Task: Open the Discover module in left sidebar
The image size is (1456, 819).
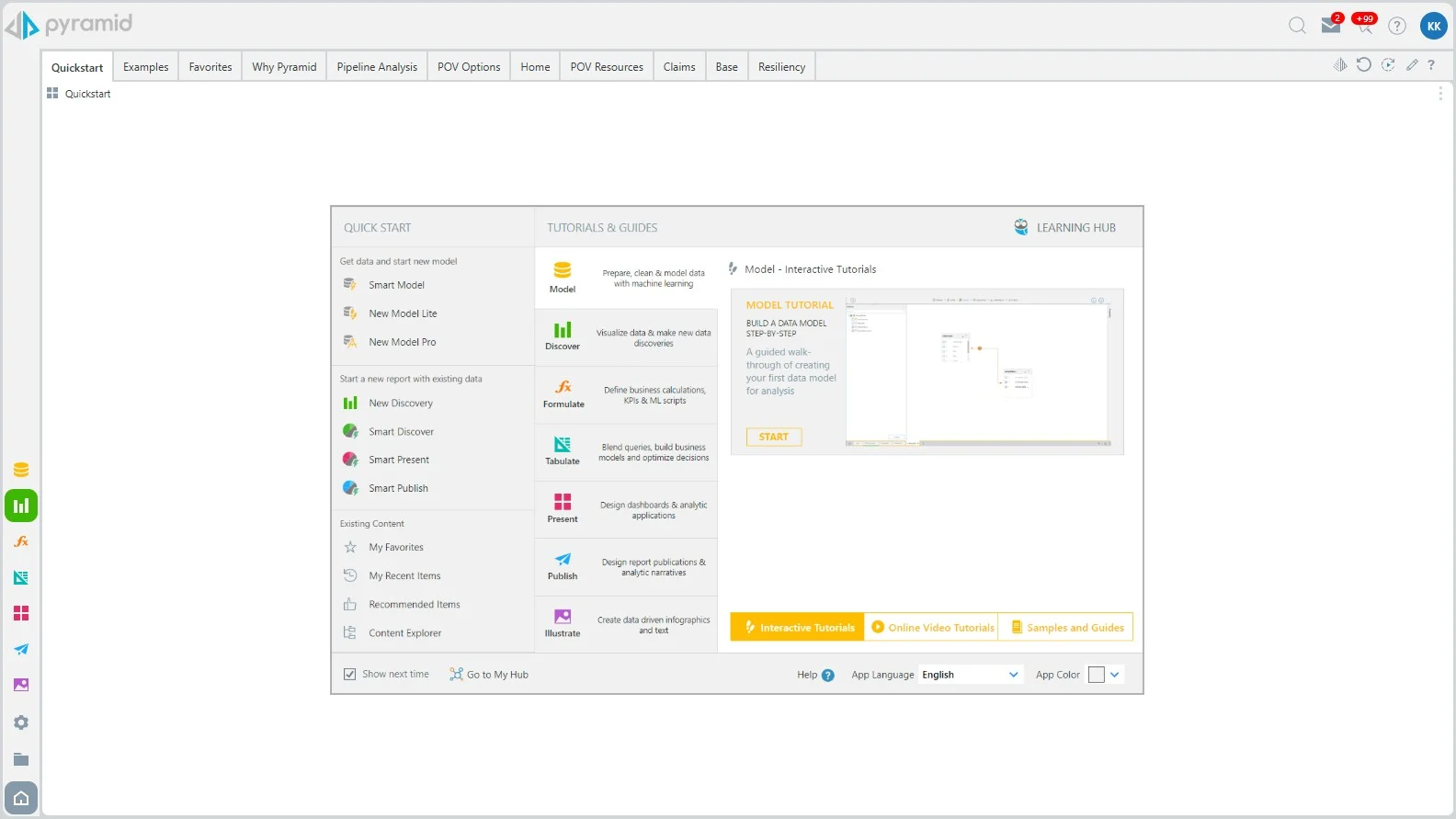Action: point(21,506)
